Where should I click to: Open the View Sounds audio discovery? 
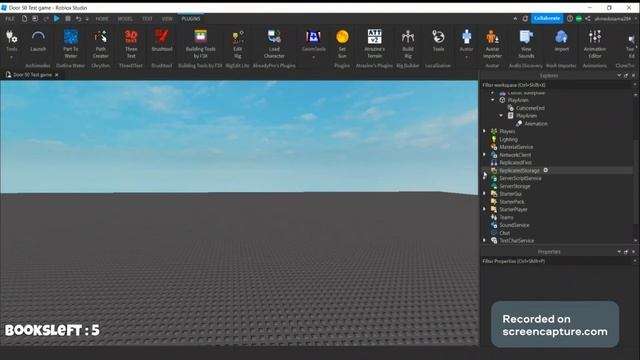[526, 44]
